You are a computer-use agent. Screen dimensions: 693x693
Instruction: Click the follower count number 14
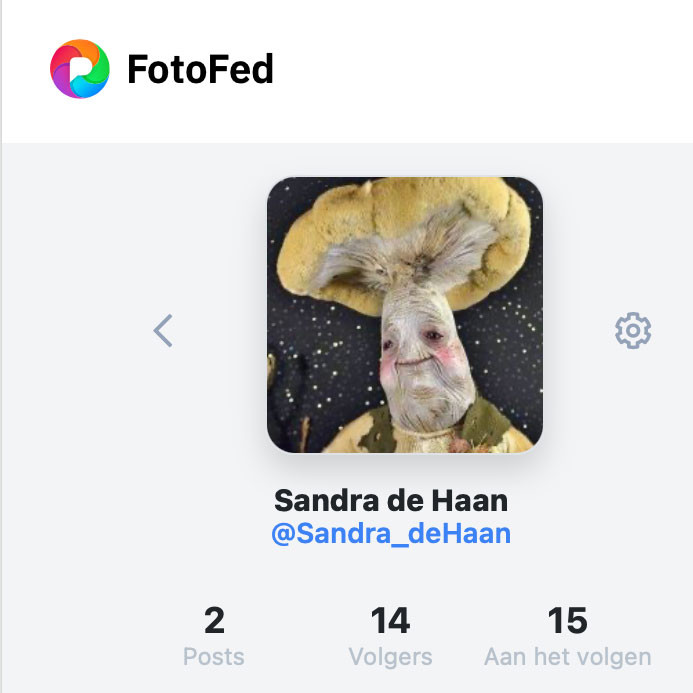[390, 621]
